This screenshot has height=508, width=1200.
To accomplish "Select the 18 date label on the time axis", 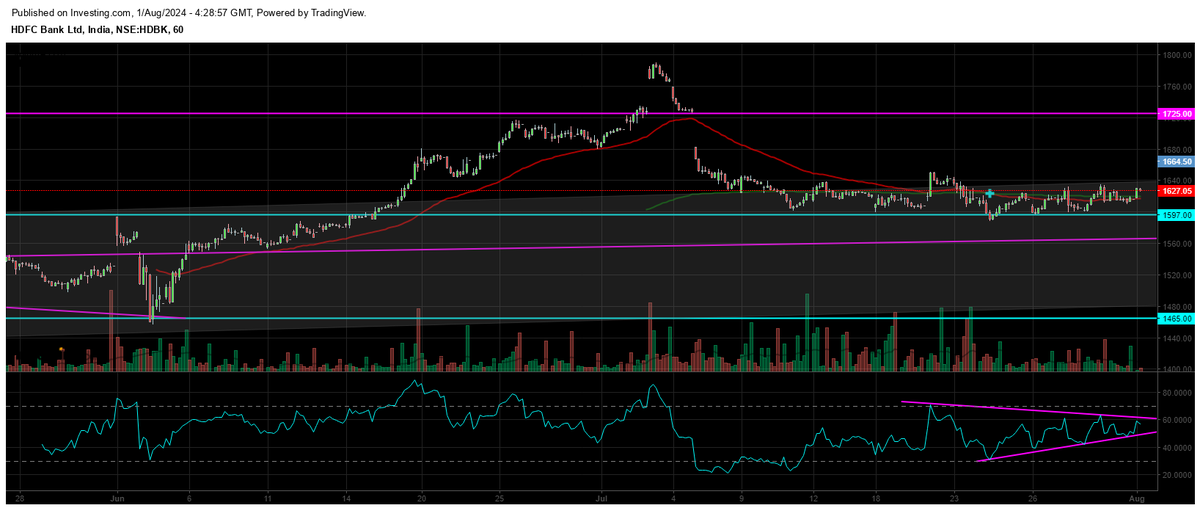I will click(x=878, y=496).
